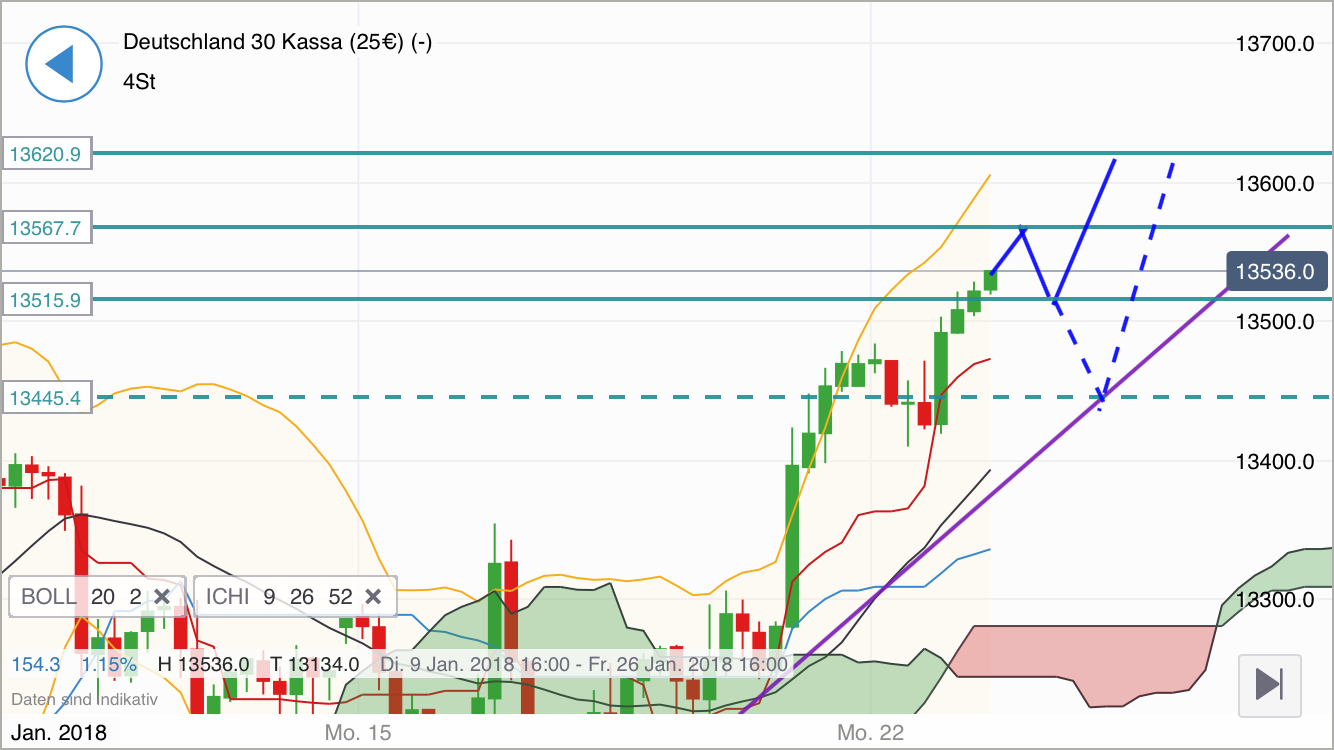The image size is (1334, 750).
Task: Jump to latest data with skip-forward icon
Action: (1268, 686)
